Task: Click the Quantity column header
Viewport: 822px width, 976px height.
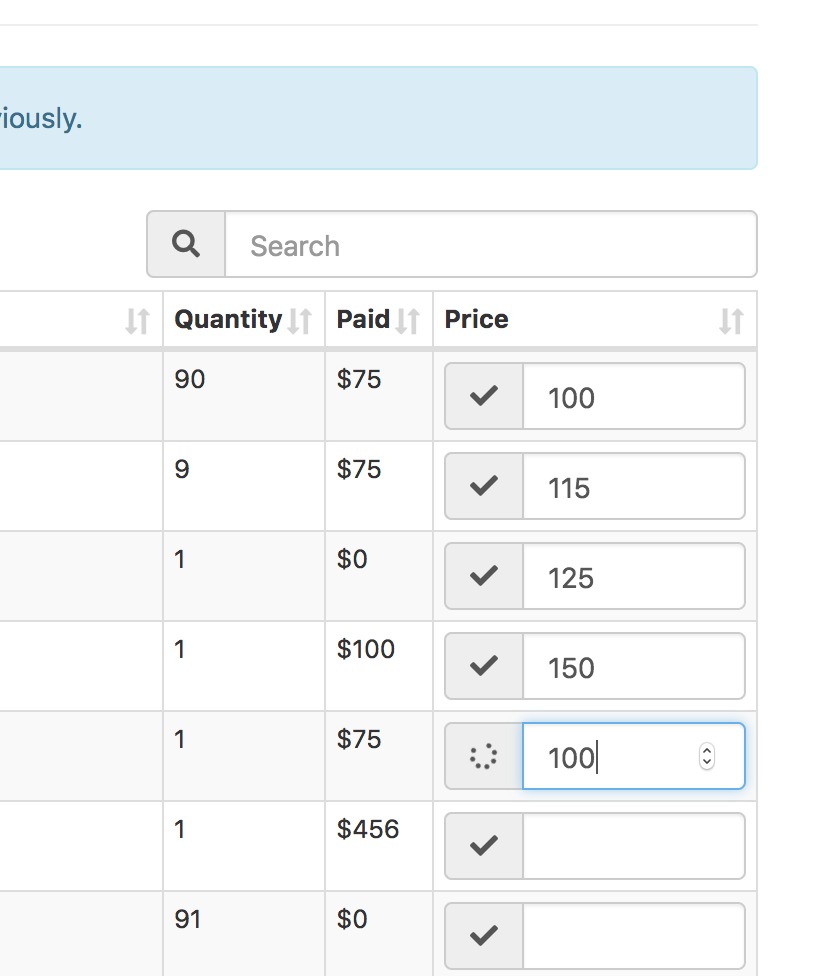Action: click(x=226, y=319)
